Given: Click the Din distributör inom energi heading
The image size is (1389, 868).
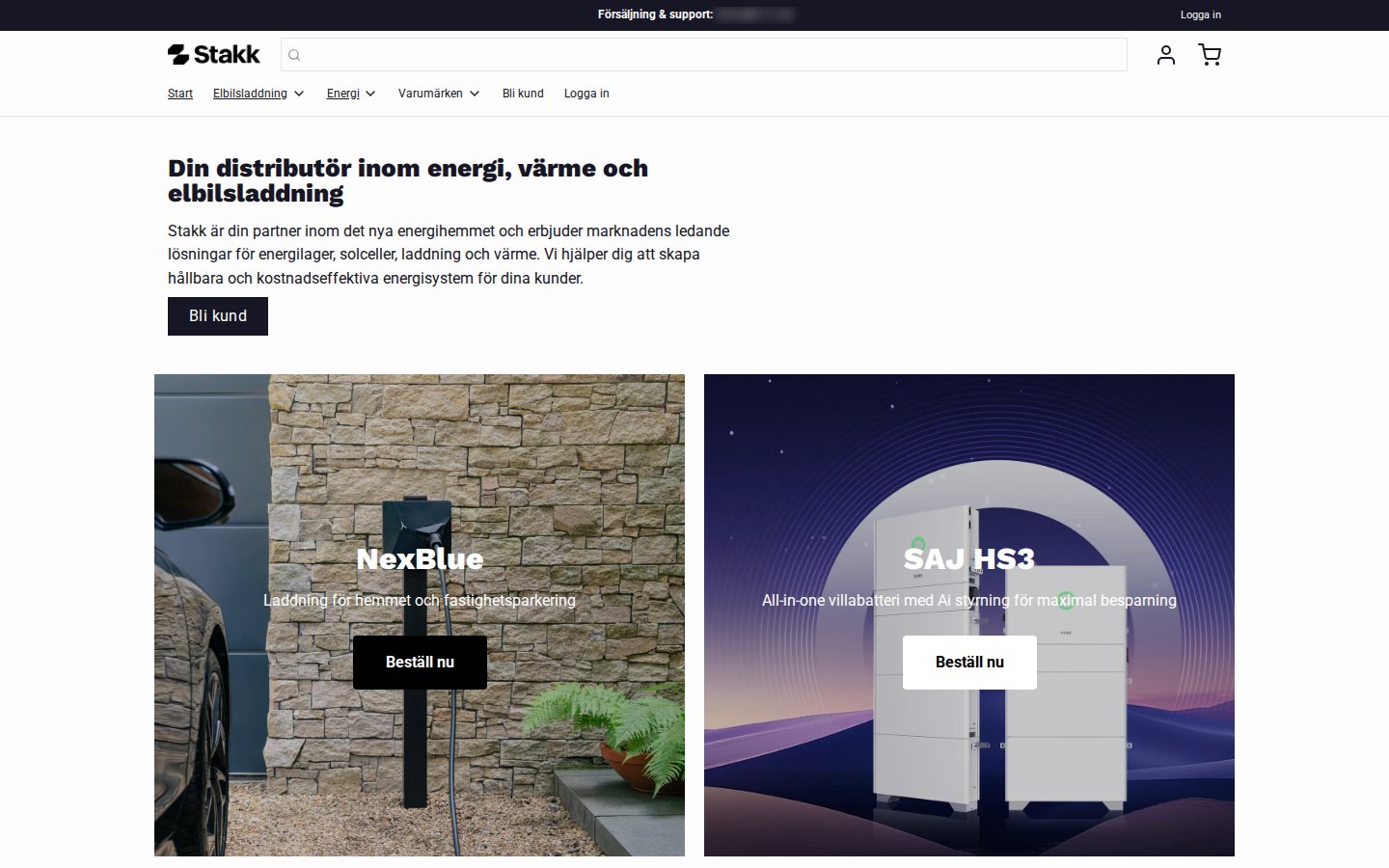Looking at the screenshot, I should 408,180.
